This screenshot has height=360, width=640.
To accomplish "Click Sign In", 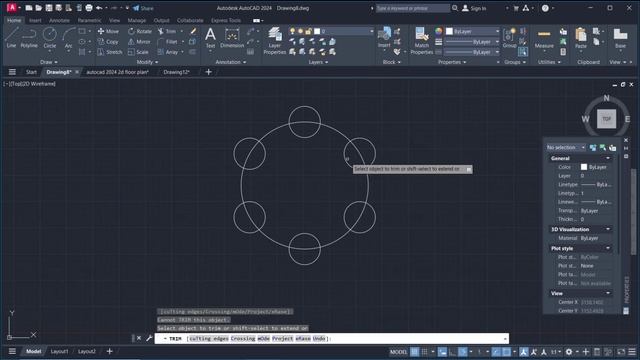I will [x=474, y=8].
